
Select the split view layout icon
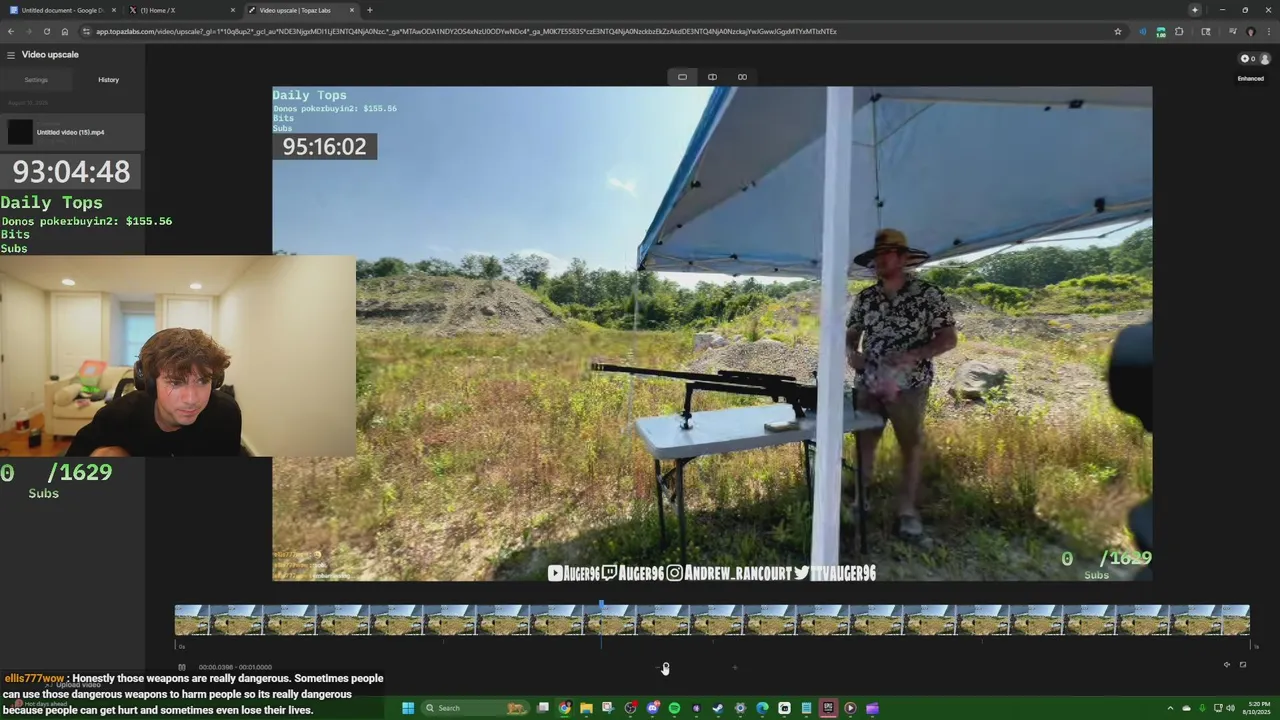(712, 77)
